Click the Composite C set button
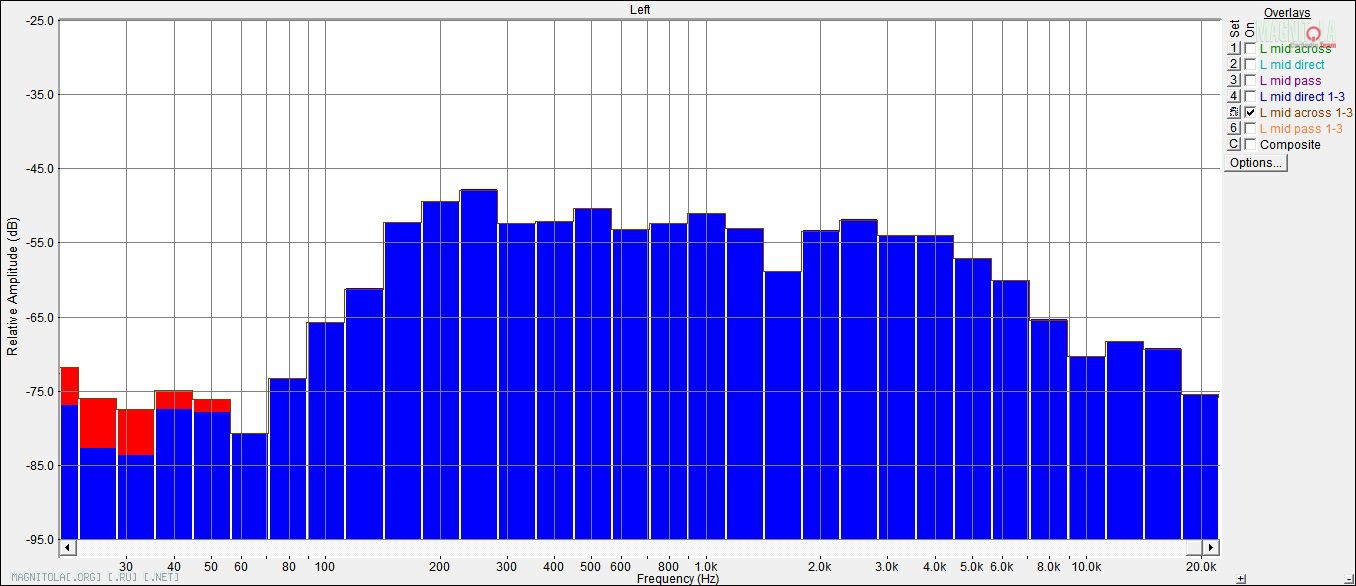The width and height of the screenshot is (1356, 586). (1234, 145)
